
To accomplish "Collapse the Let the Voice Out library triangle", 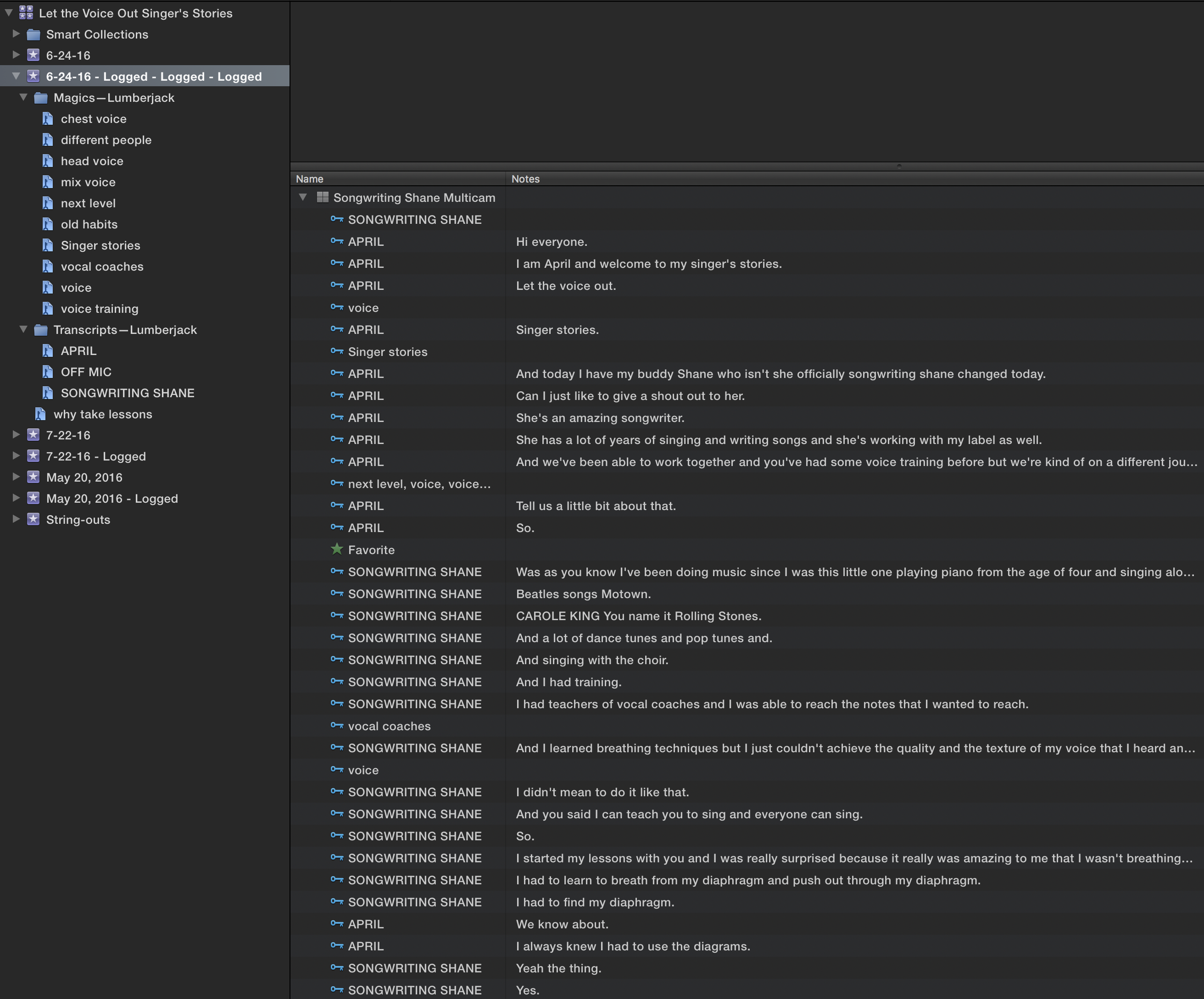I will 9,12.
